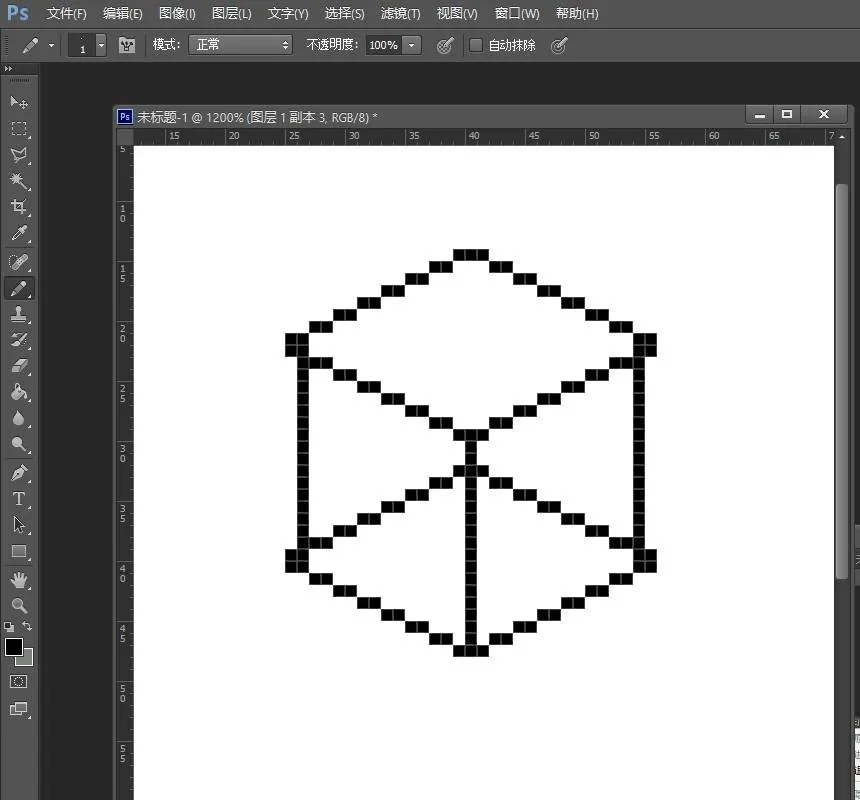The height and width of the screenshot is (800, 860).
Task: Activate the Hand tool
Action: (x=19, y=580)
